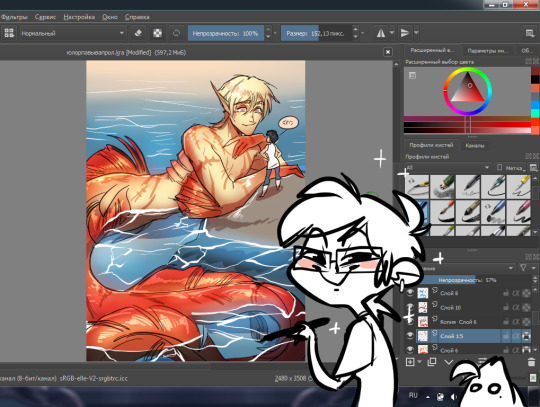
Task: Open layer filter funnel icon
Action: tap(523, 268)
